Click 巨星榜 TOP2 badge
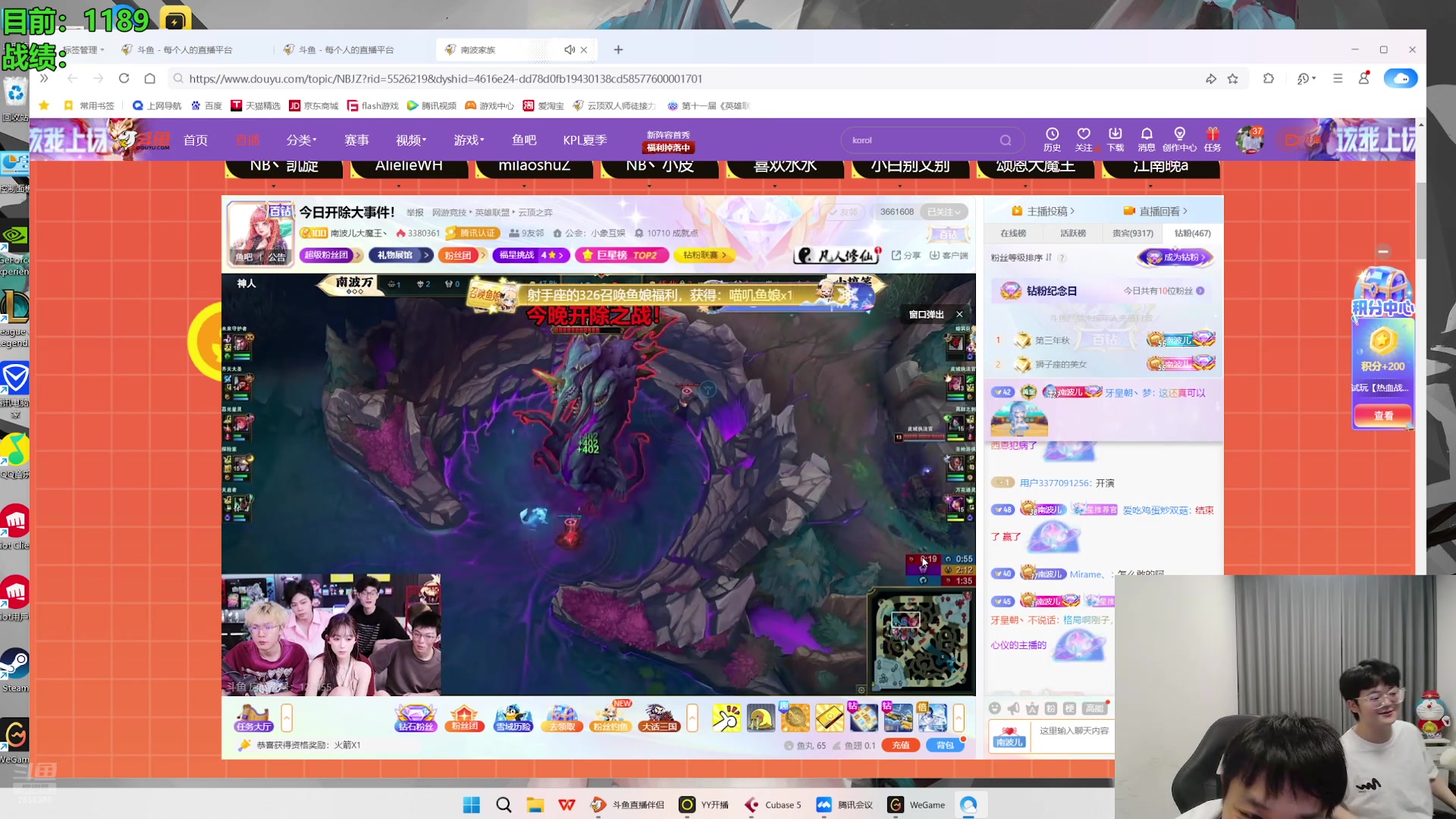Screen dimensions: 1456x819 (622, 256)
